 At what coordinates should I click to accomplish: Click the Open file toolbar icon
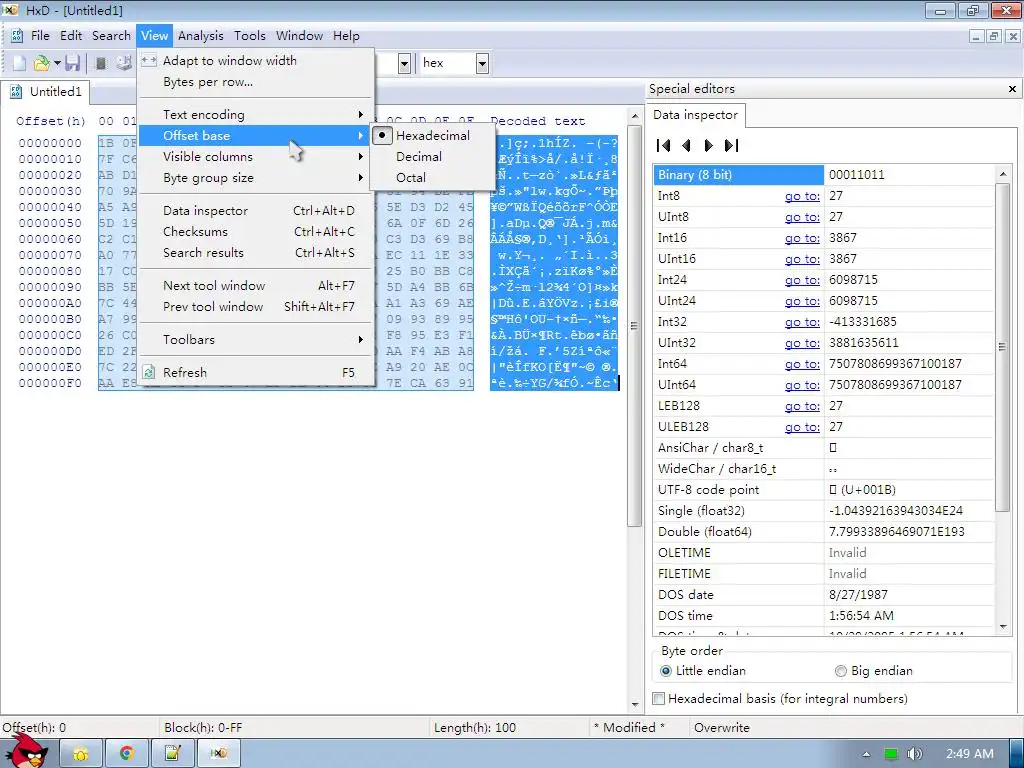42,63
